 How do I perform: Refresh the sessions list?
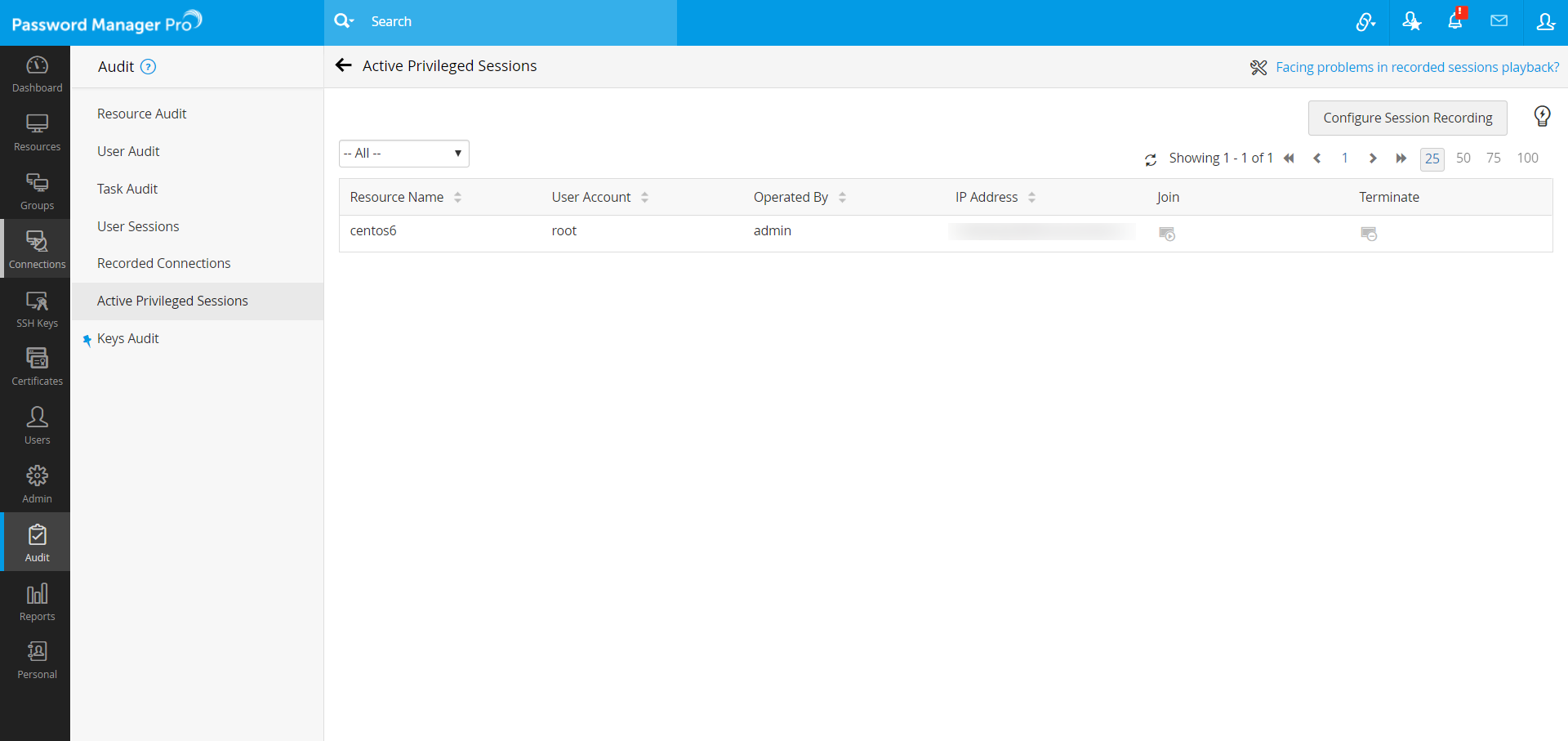click(1151, 159)
